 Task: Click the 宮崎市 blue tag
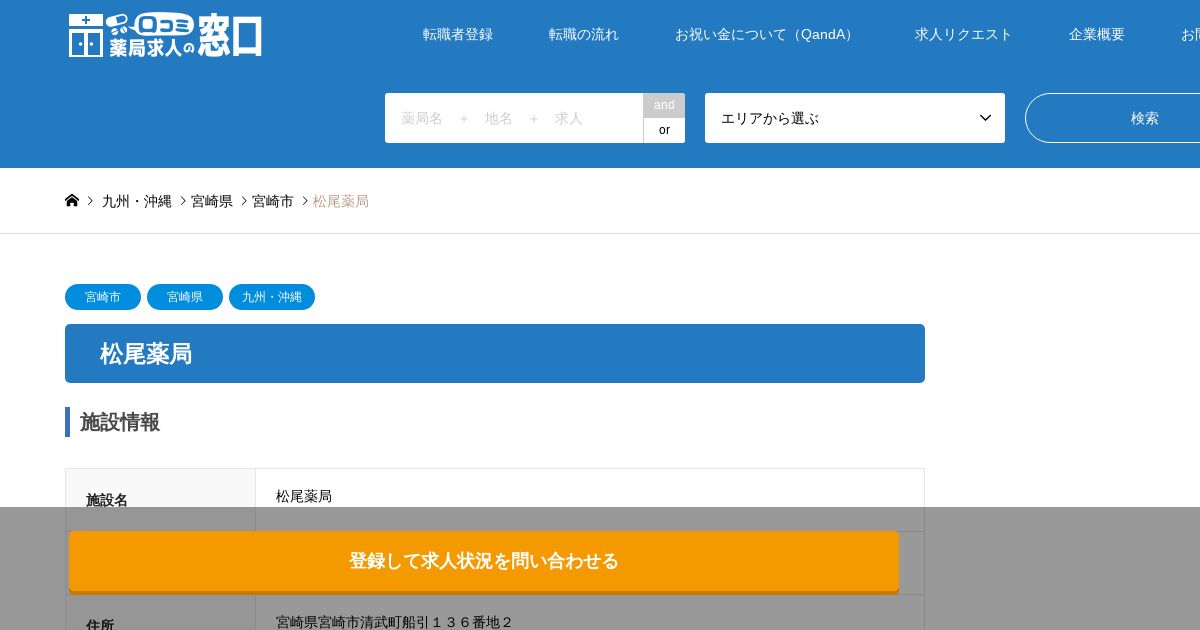click(x=103, y=297)
